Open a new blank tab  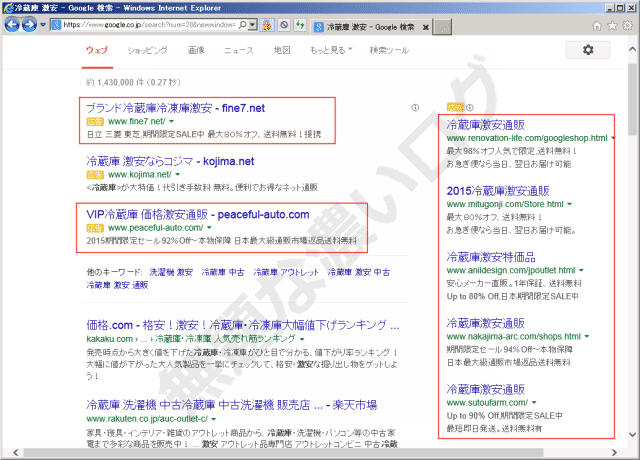coord(442,27)
